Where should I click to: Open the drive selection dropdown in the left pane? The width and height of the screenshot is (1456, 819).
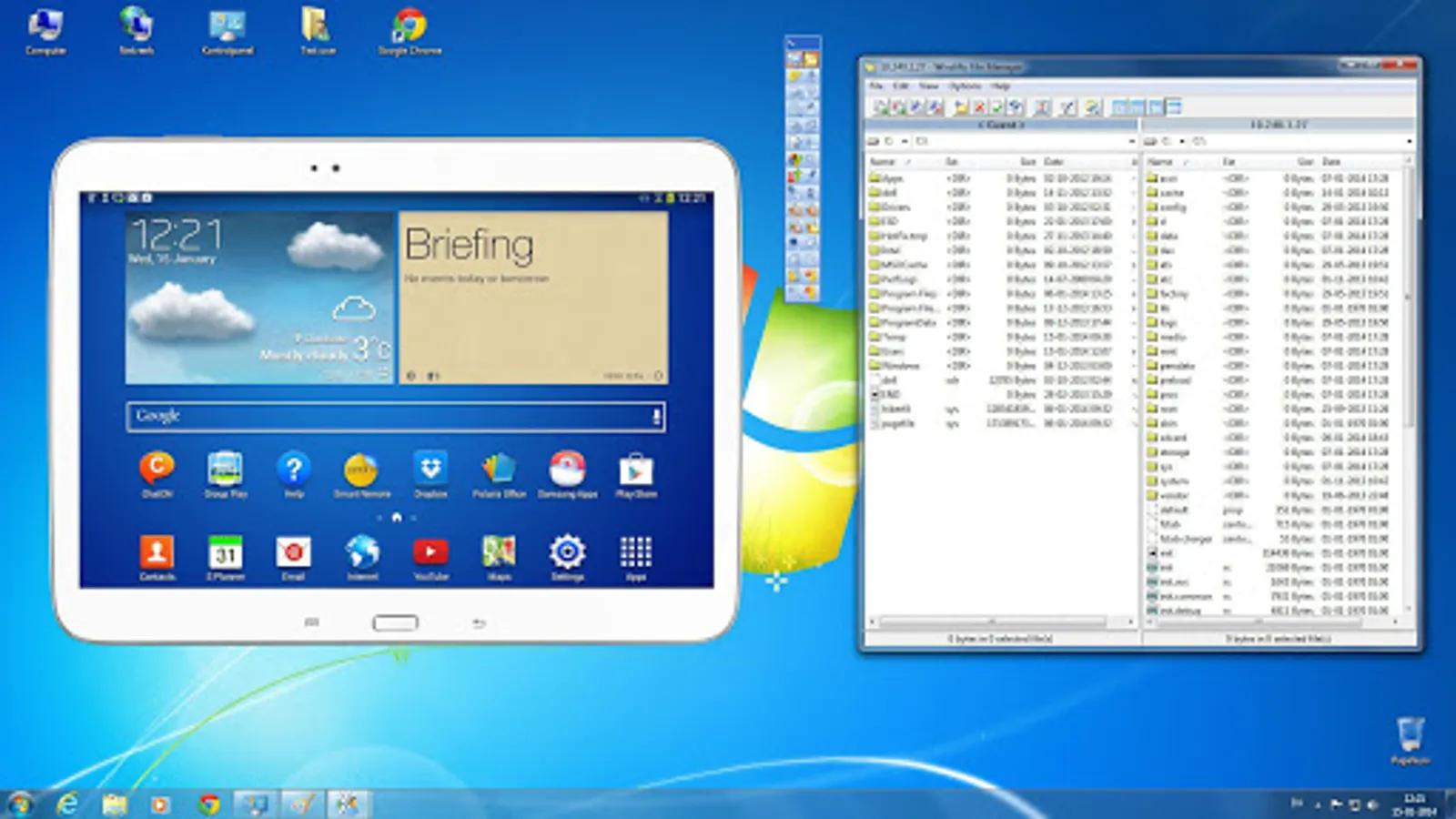tap(905, 141)
